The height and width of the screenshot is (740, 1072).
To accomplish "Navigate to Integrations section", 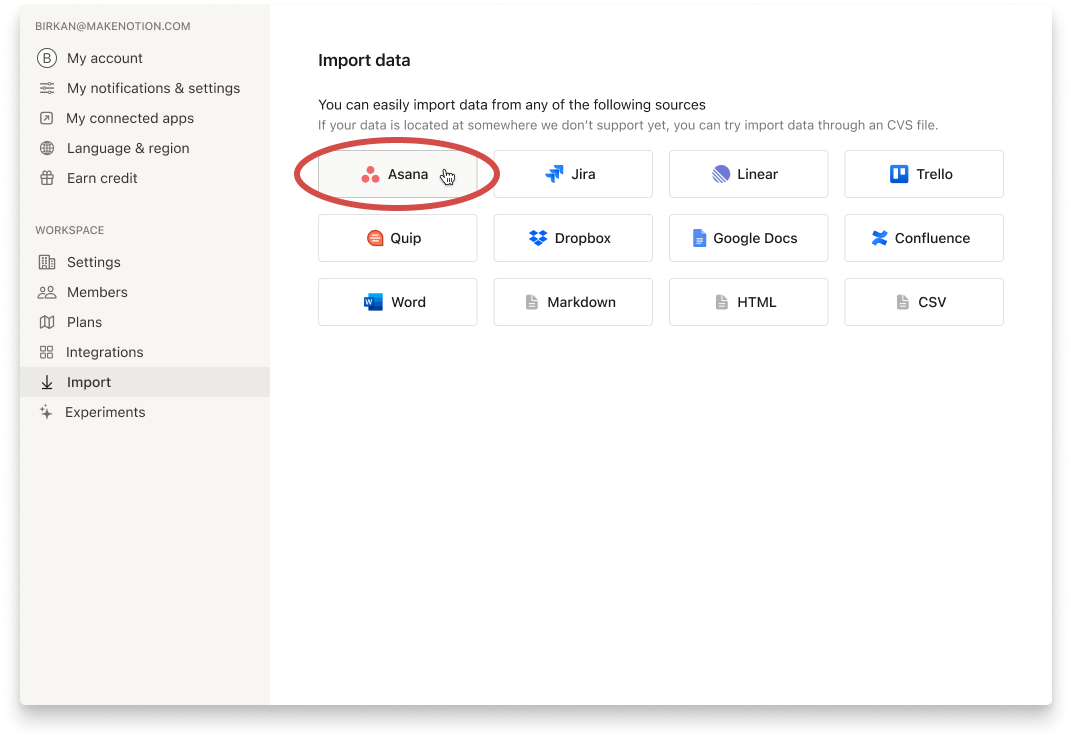I will (104, 352).
